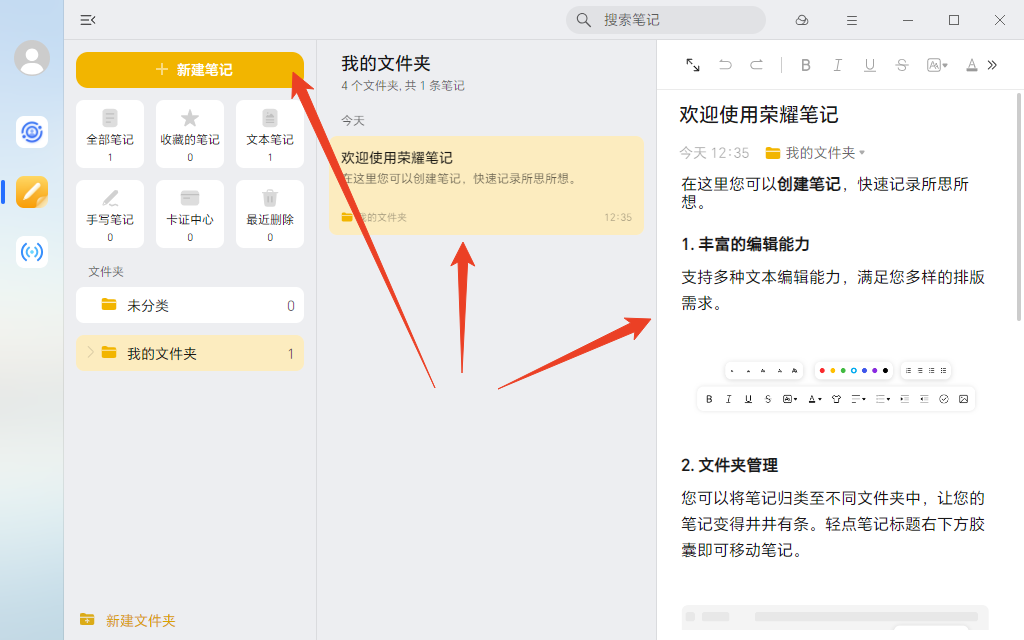Viewport: 1024px width, 640px height.
Task: Open 最近删除 recycle bin
Action: 270,213
